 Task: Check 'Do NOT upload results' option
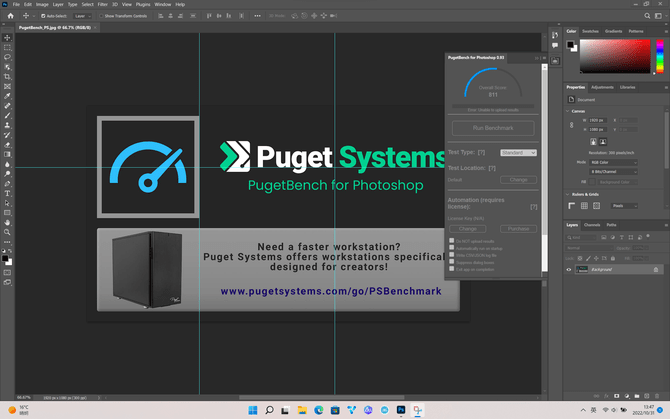pyautogui.click(x=452, y=241)
